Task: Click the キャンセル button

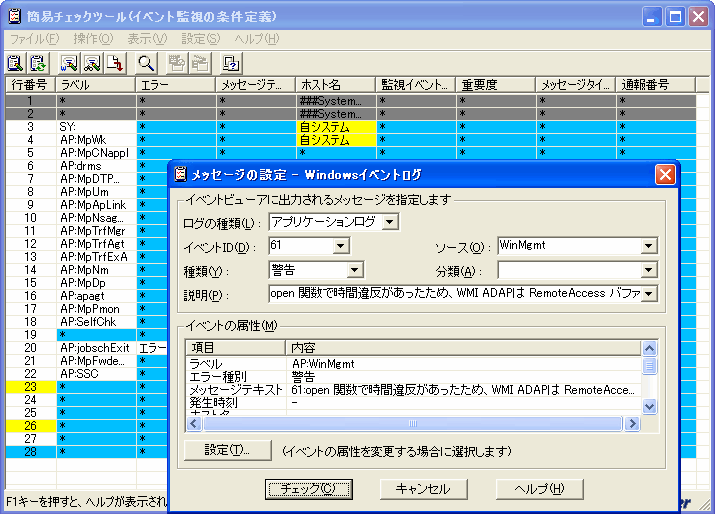Action: [x=424, y=489]
